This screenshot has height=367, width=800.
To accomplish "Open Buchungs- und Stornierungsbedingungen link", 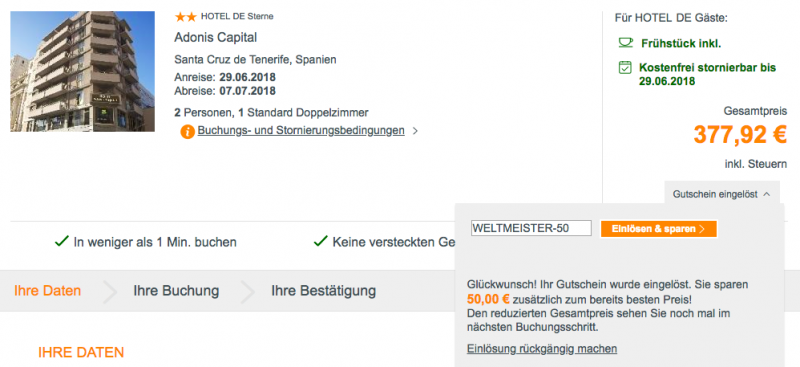I will click(301, 131).
